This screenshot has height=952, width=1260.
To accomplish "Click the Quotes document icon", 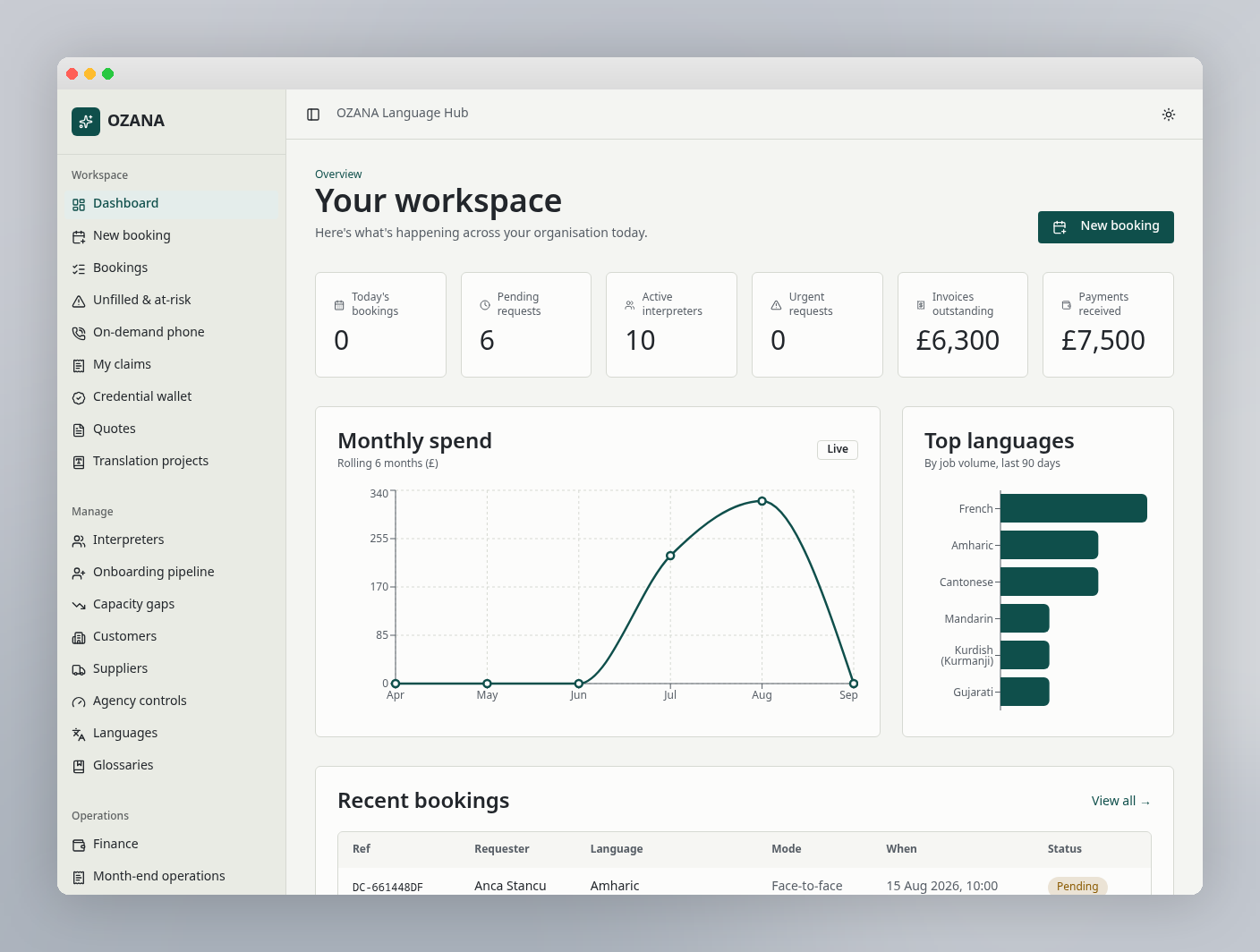I will click(x=79, y=430).
